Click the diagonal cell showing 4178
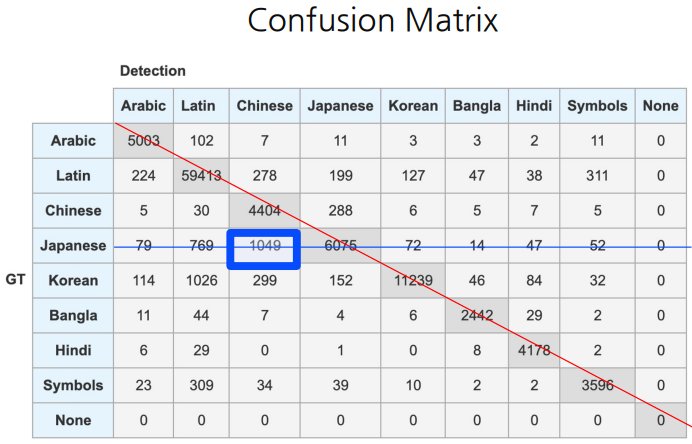Screen dimensions: 692x444 tap(534, 350)
